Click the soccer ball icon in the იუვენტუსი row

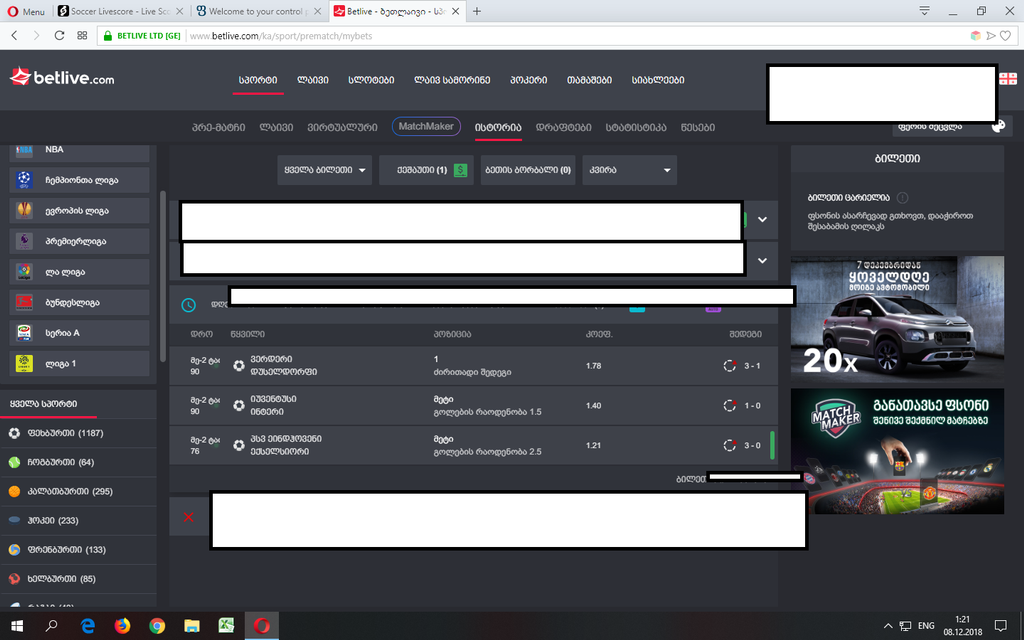[239, 406]
